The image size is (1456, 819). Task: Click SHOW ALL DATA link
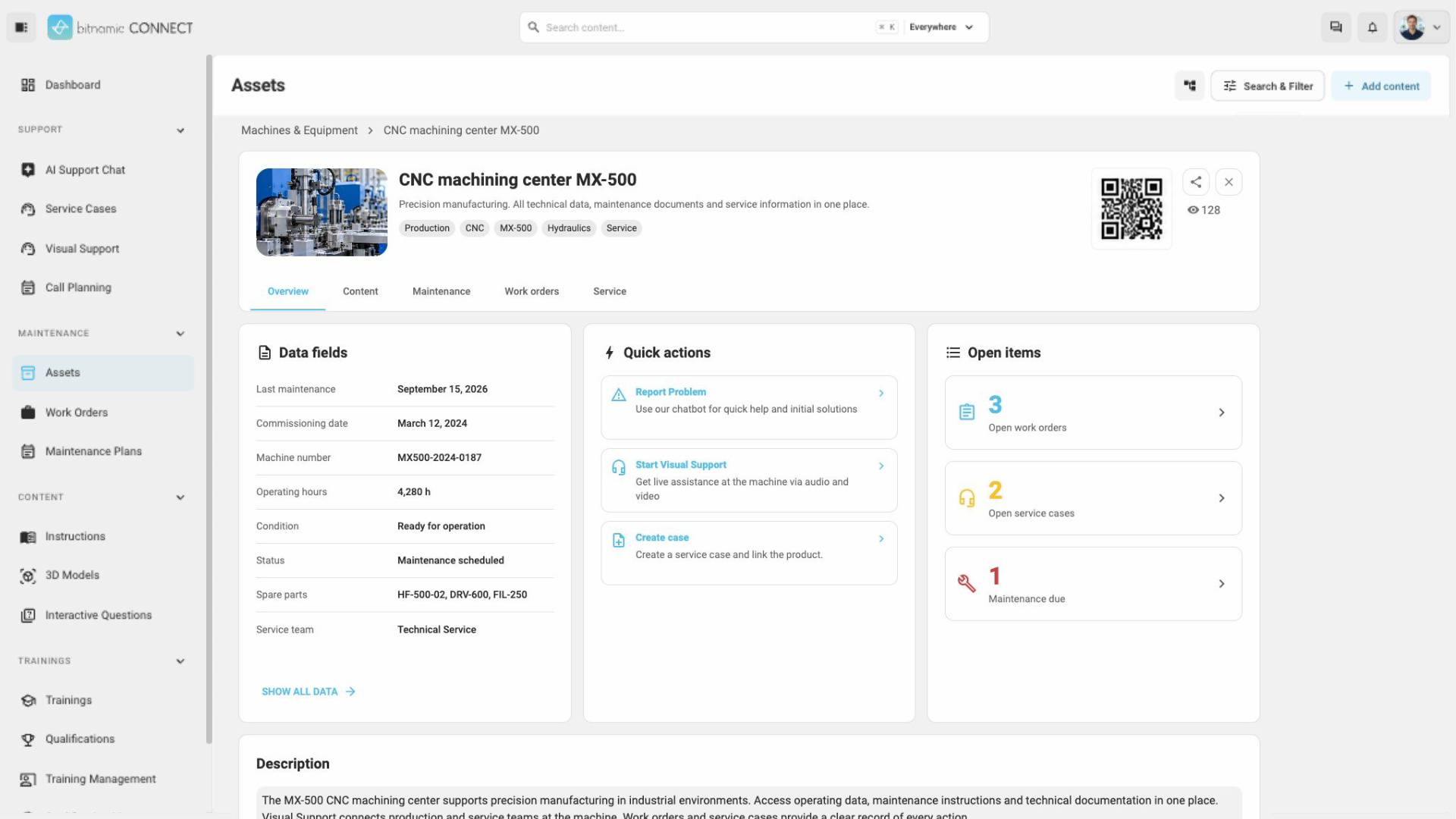click(309, 692)
